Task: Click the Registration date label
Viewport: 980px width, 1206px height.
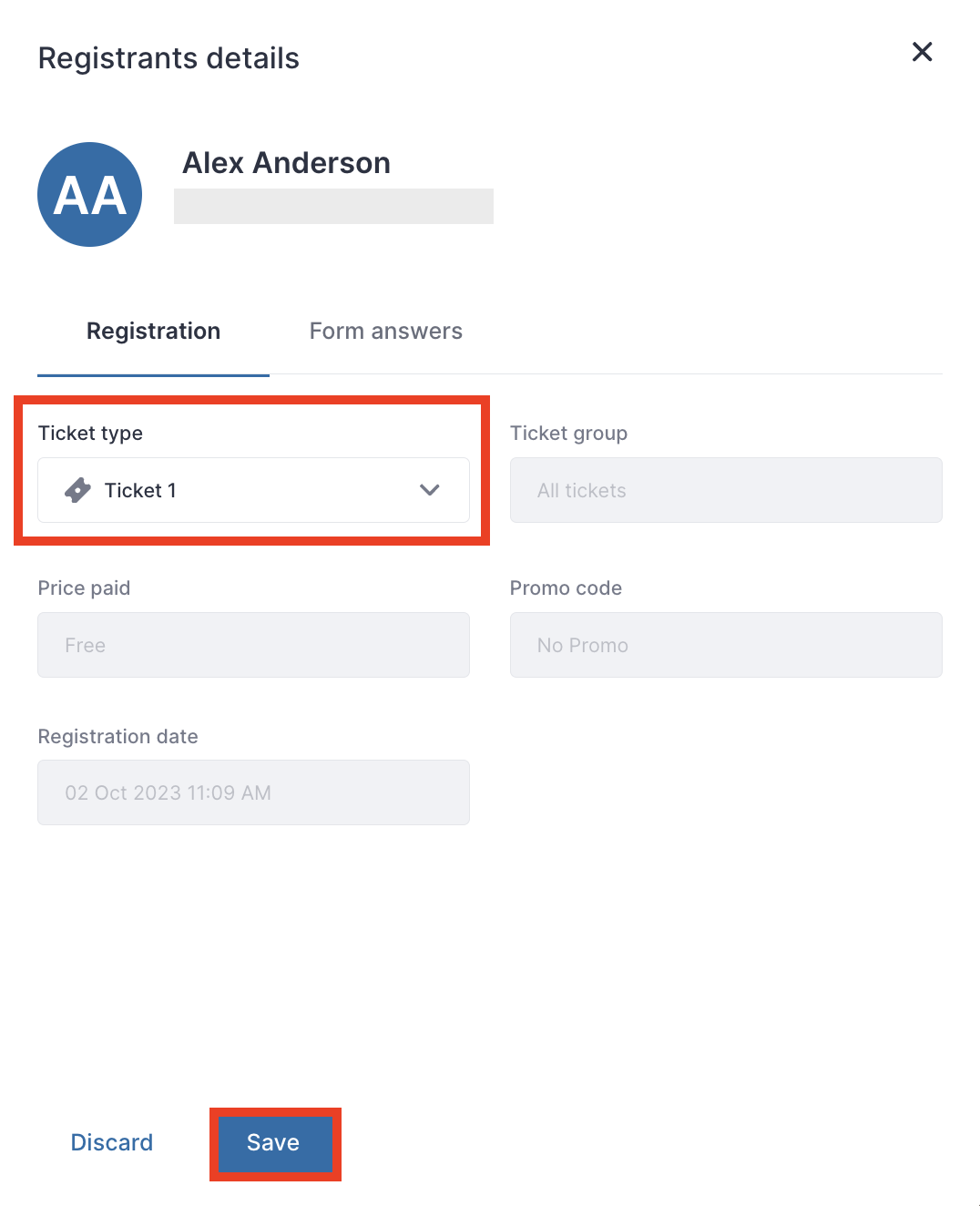Action: pos(117,737)
